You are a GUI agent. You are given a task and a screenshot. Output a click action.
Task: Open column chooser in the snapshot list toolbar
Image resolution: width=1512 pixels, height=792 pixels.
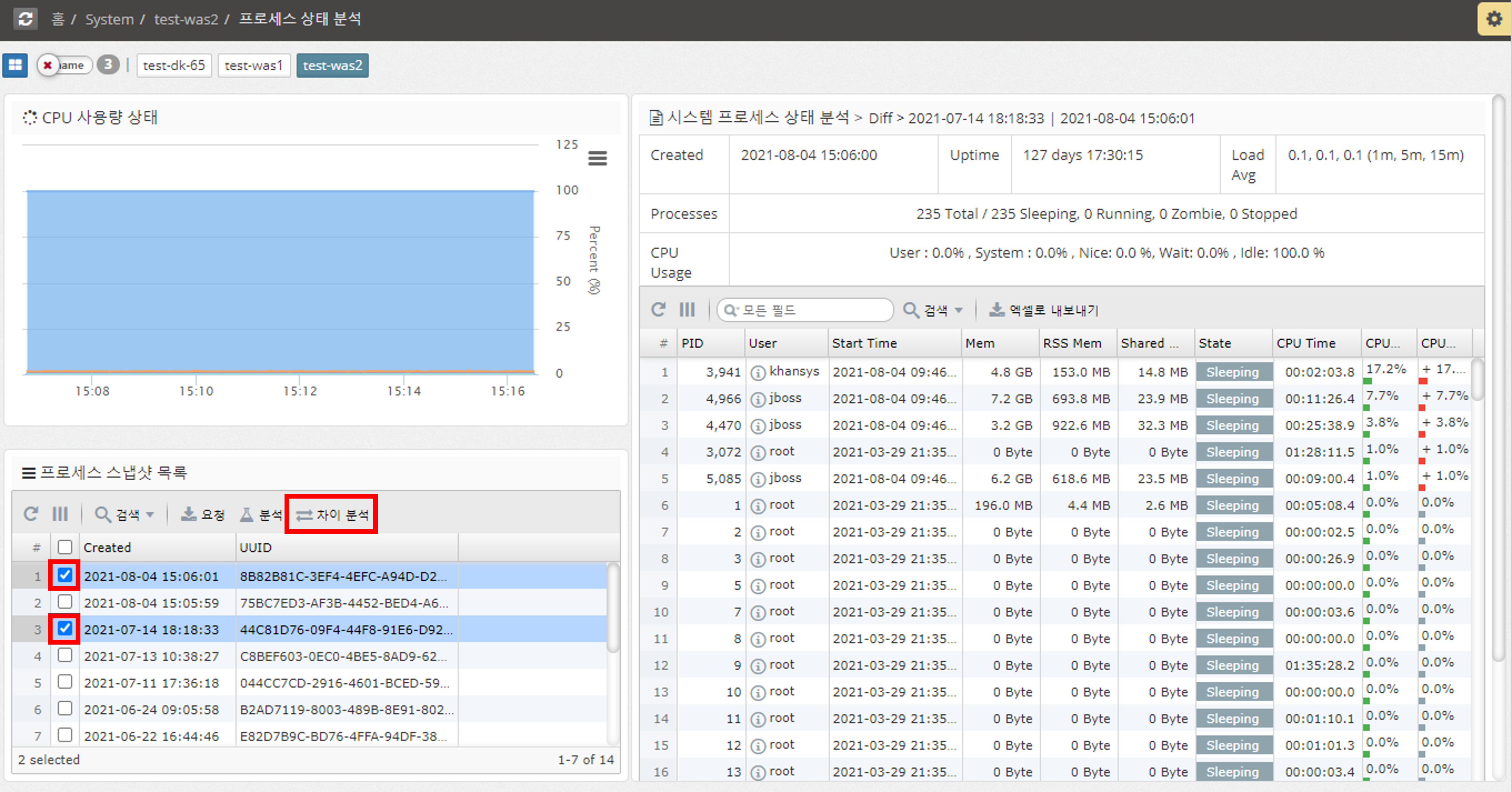[60, 514]
